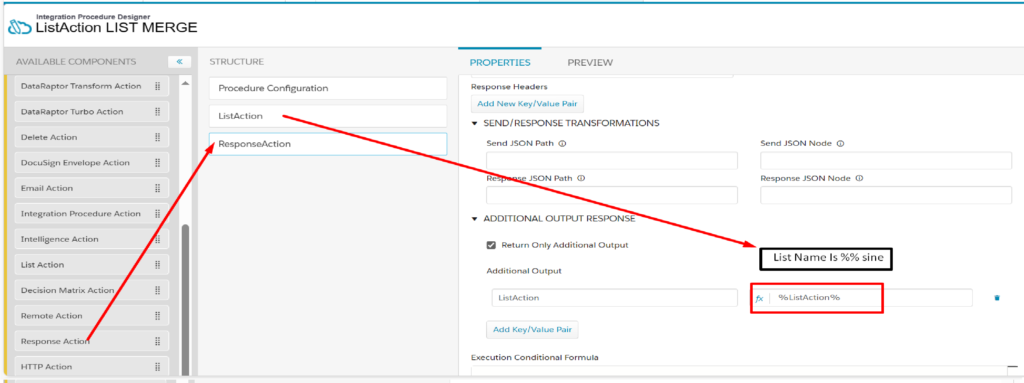
Task: Select the Decision Matrix Action component
Action: tap(91, 290)
